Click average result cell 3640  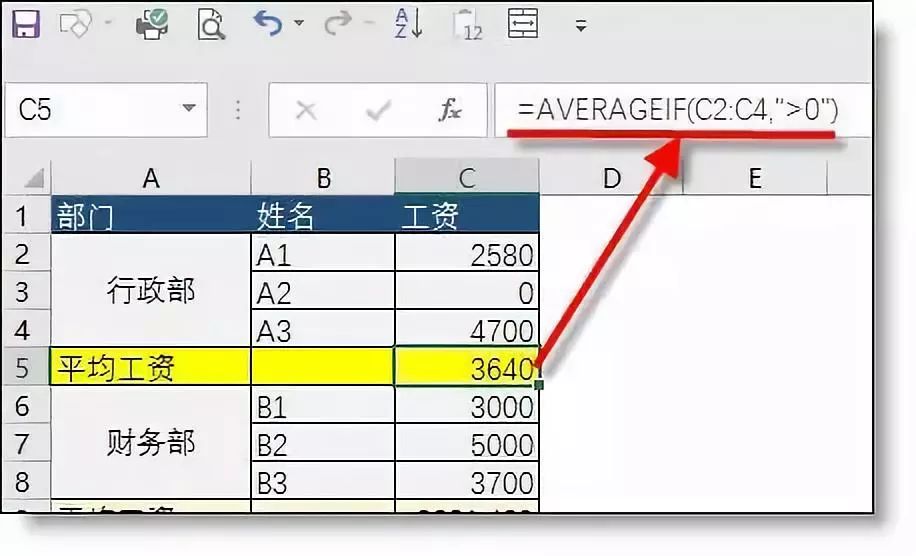click(x=467, y=368)
